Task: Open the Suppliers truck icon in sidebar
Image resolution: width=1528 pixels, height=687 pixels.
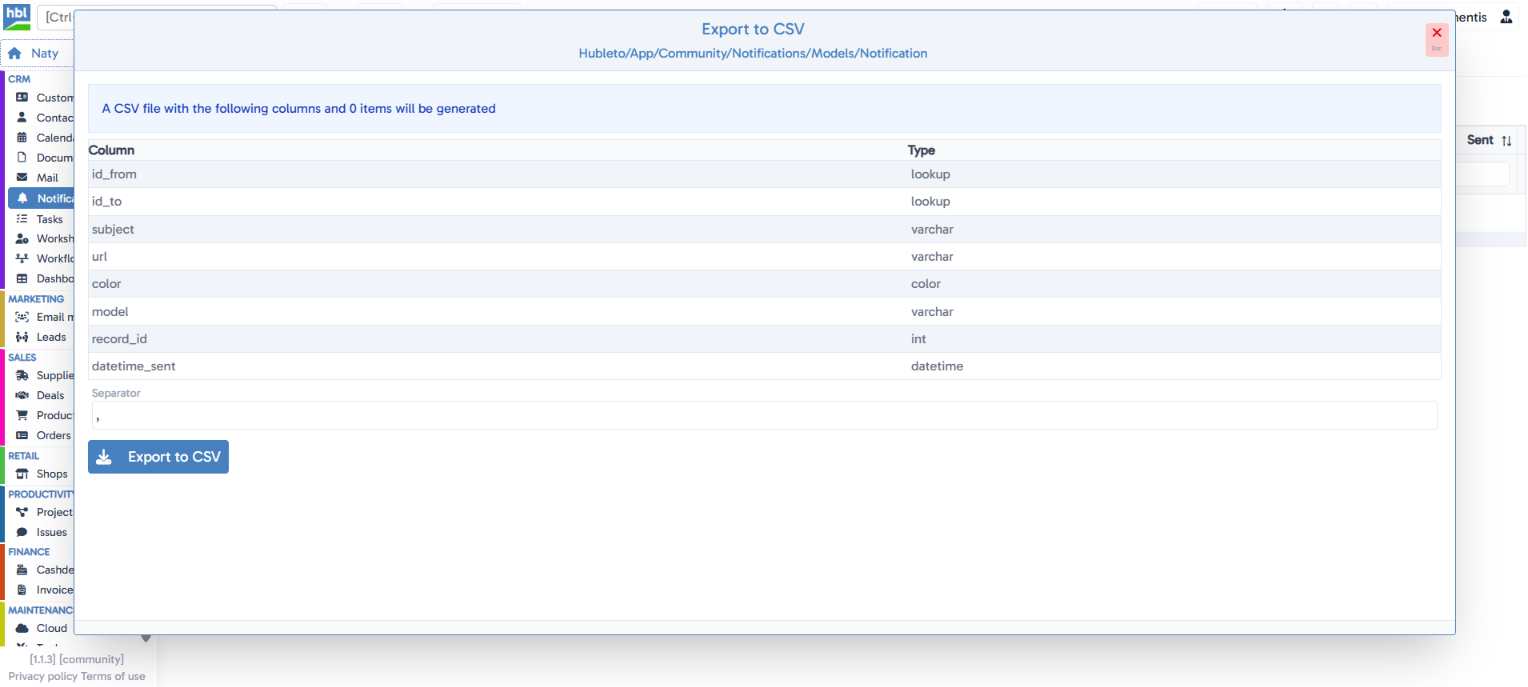Action: tap(22, 376)
